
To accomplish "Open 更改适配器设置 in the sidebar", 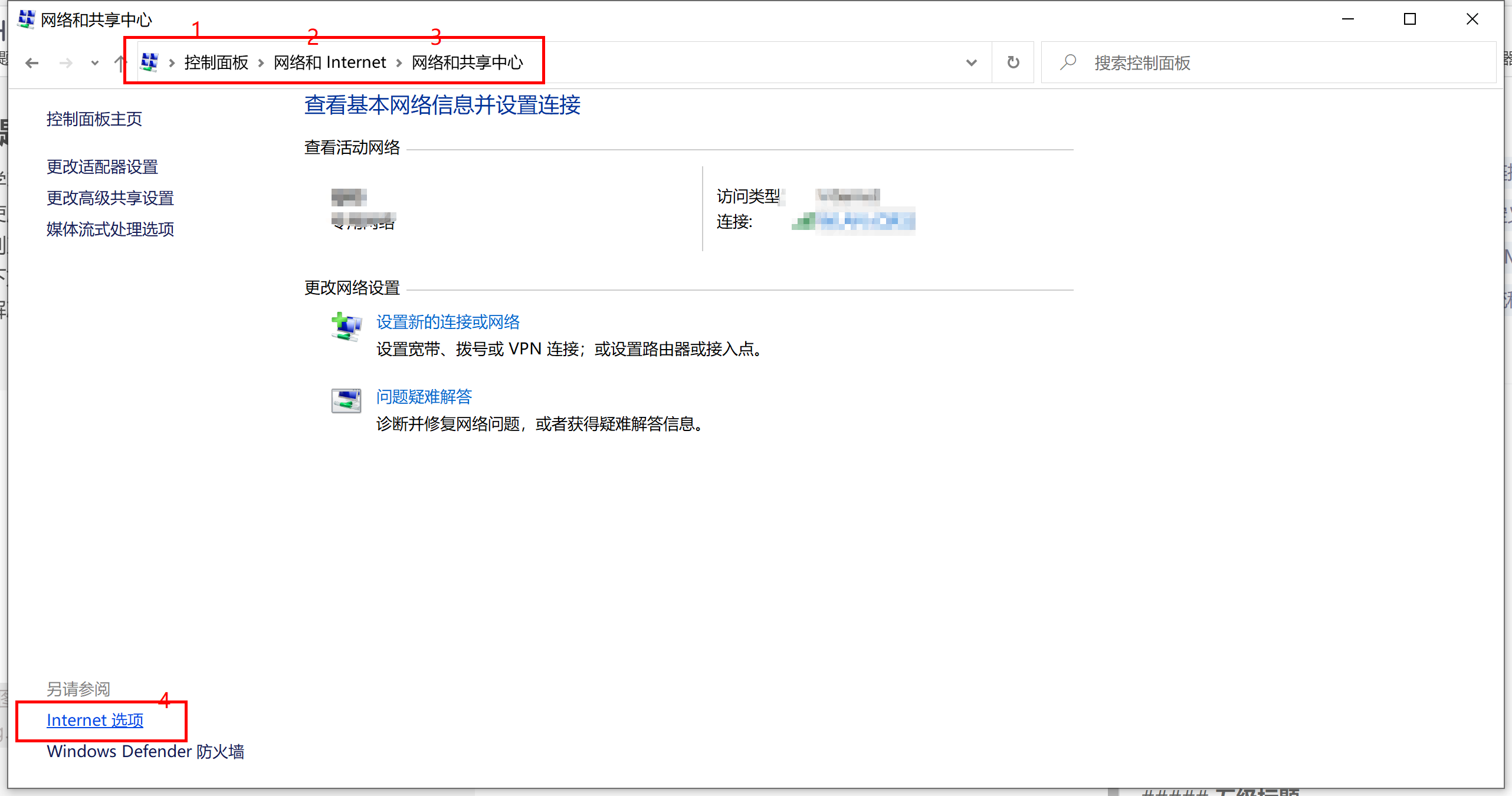I will (102, 167).
